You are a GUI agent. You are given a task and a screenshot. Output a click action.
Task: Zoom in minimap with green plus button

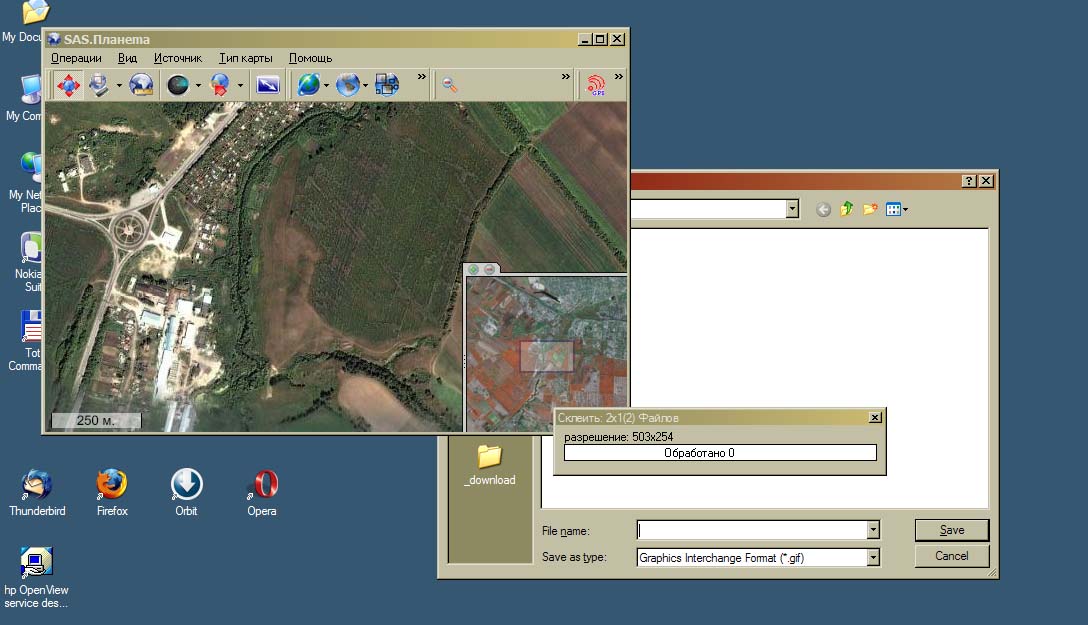[474, 269]
